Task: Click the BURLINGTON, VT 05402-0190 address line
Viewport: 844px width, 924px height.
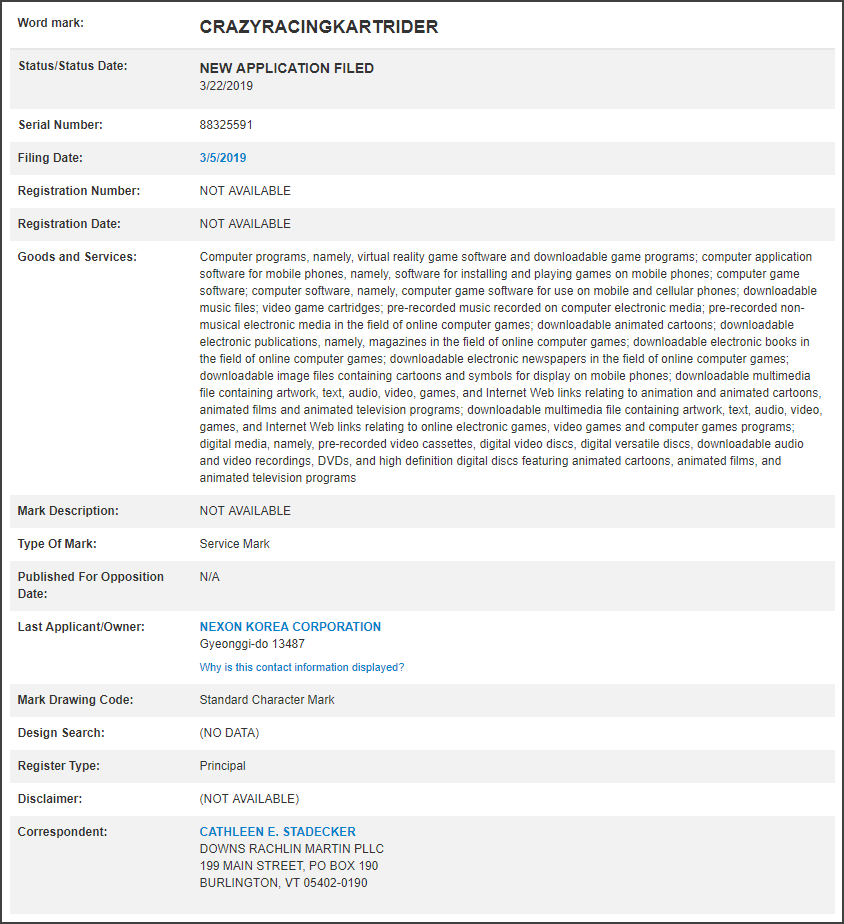Action: pos(284,883)
